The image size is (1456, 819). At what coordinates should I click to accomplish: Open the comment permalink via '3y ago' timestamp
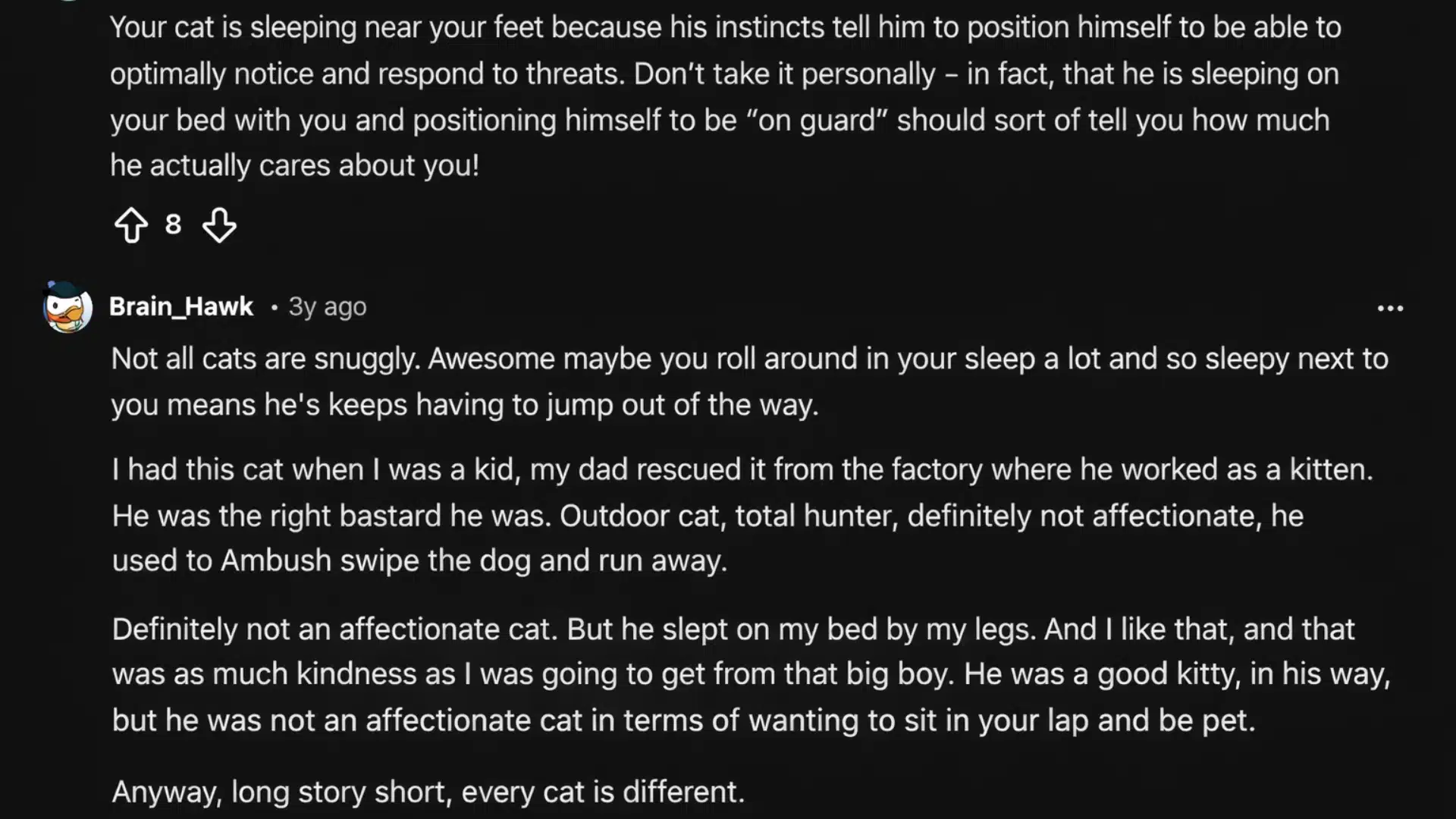326,307
